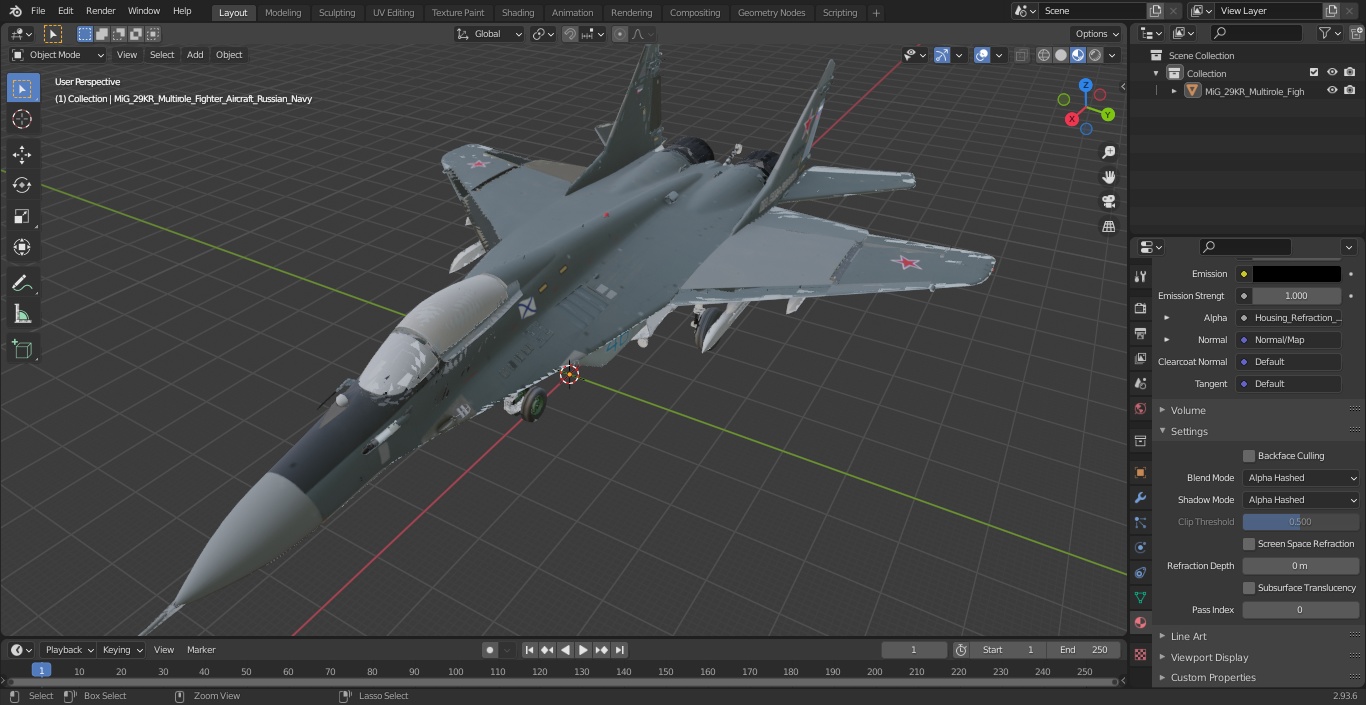Select the Transform tool
This screenshot has width=1366, height=705.
pyautogui.click(x=22, y=247)
